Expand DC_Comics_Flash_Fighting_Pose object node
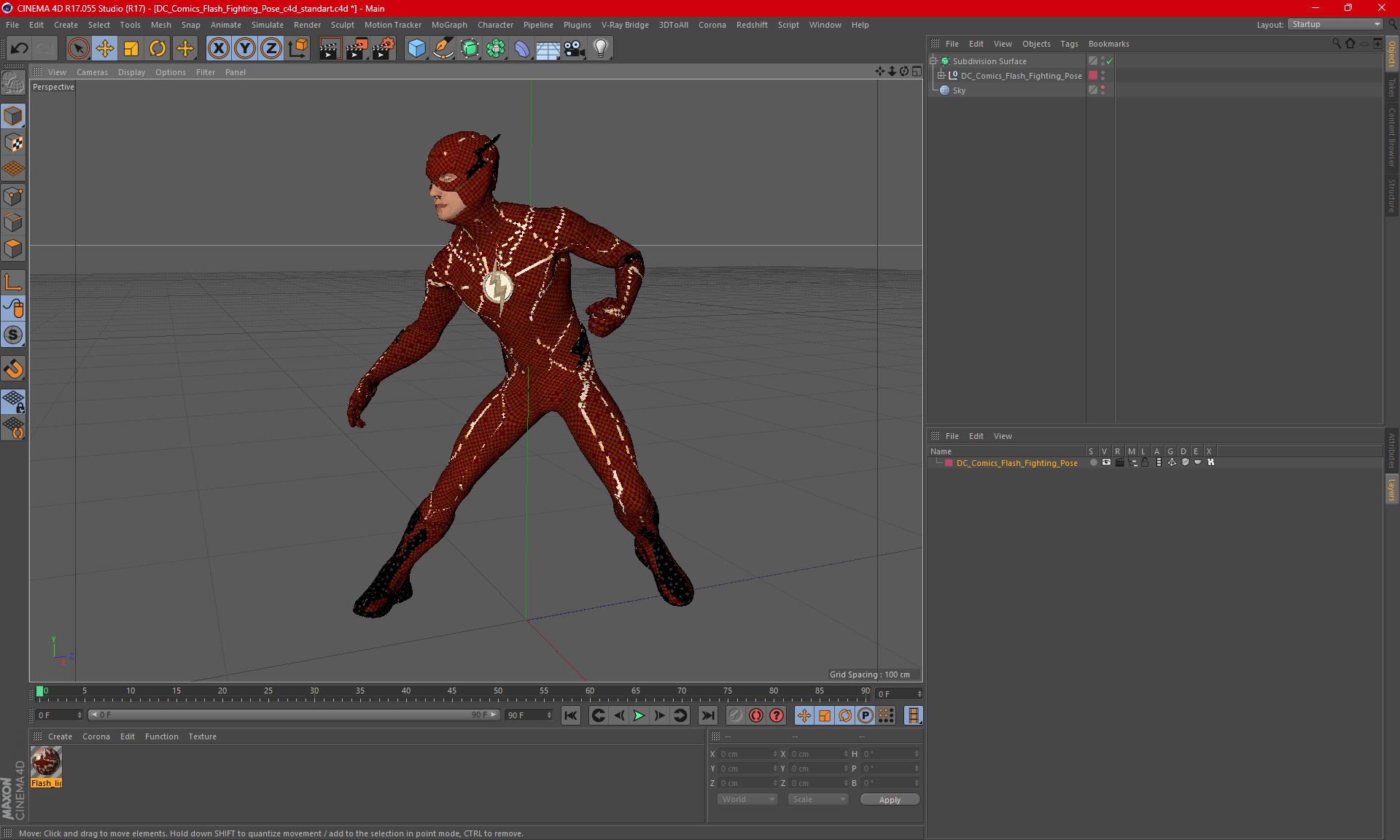Viewport: 1400px width, 840px height. pos(941,76)
